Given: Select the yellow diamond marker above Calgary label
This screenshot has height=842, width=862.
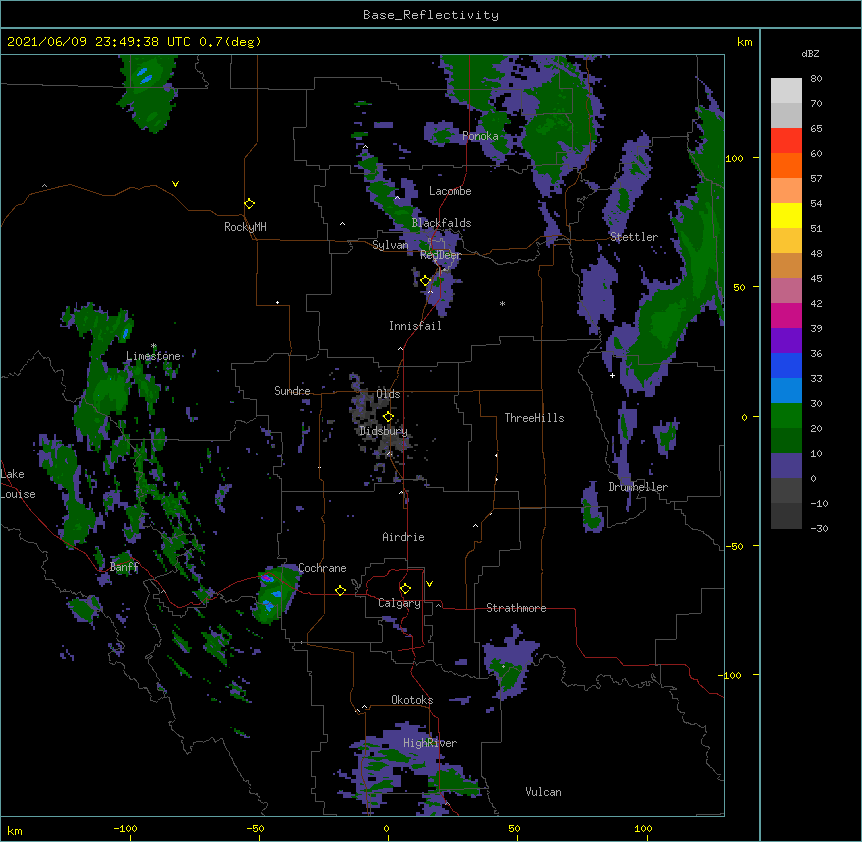Looking at the screenshot, I should pos(405,589).
